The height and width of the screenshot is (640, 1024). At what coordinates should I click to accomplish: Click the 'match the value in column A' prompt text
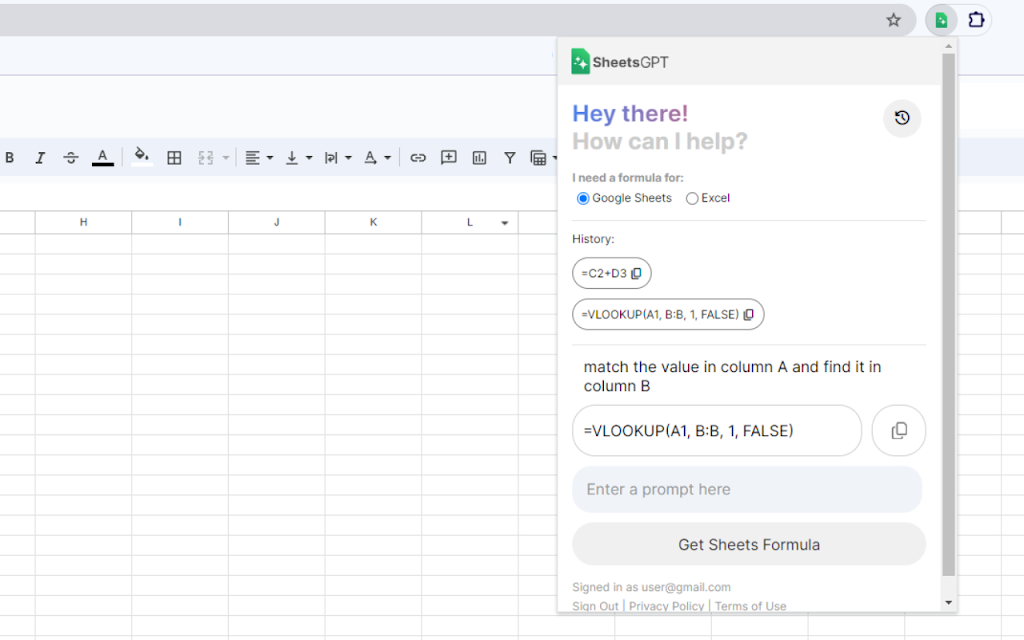pyautogui.click(x=732, y=376)
